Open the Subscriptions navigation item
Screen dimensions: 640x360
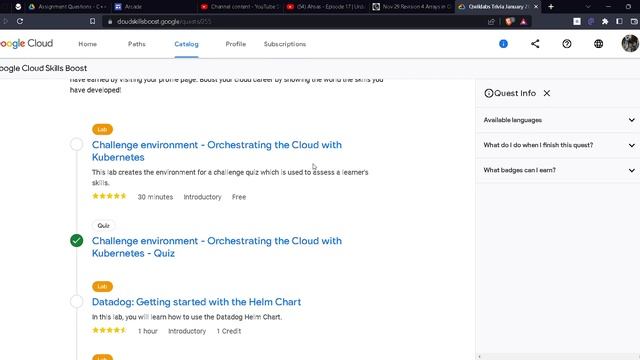pyautogui.click(x=284, y=44)
